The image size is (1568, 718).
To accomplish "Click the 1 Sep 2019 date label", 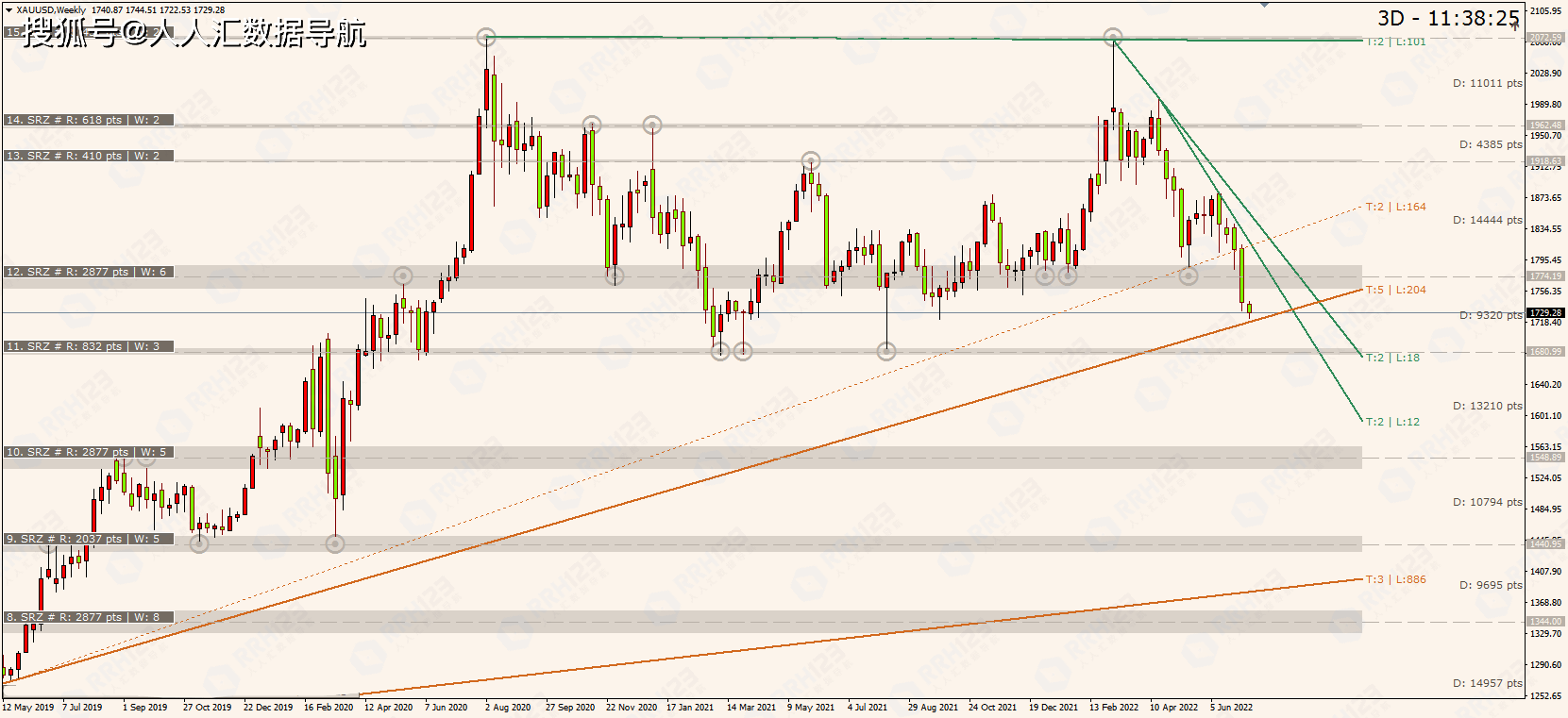I will tap(144, 708).
